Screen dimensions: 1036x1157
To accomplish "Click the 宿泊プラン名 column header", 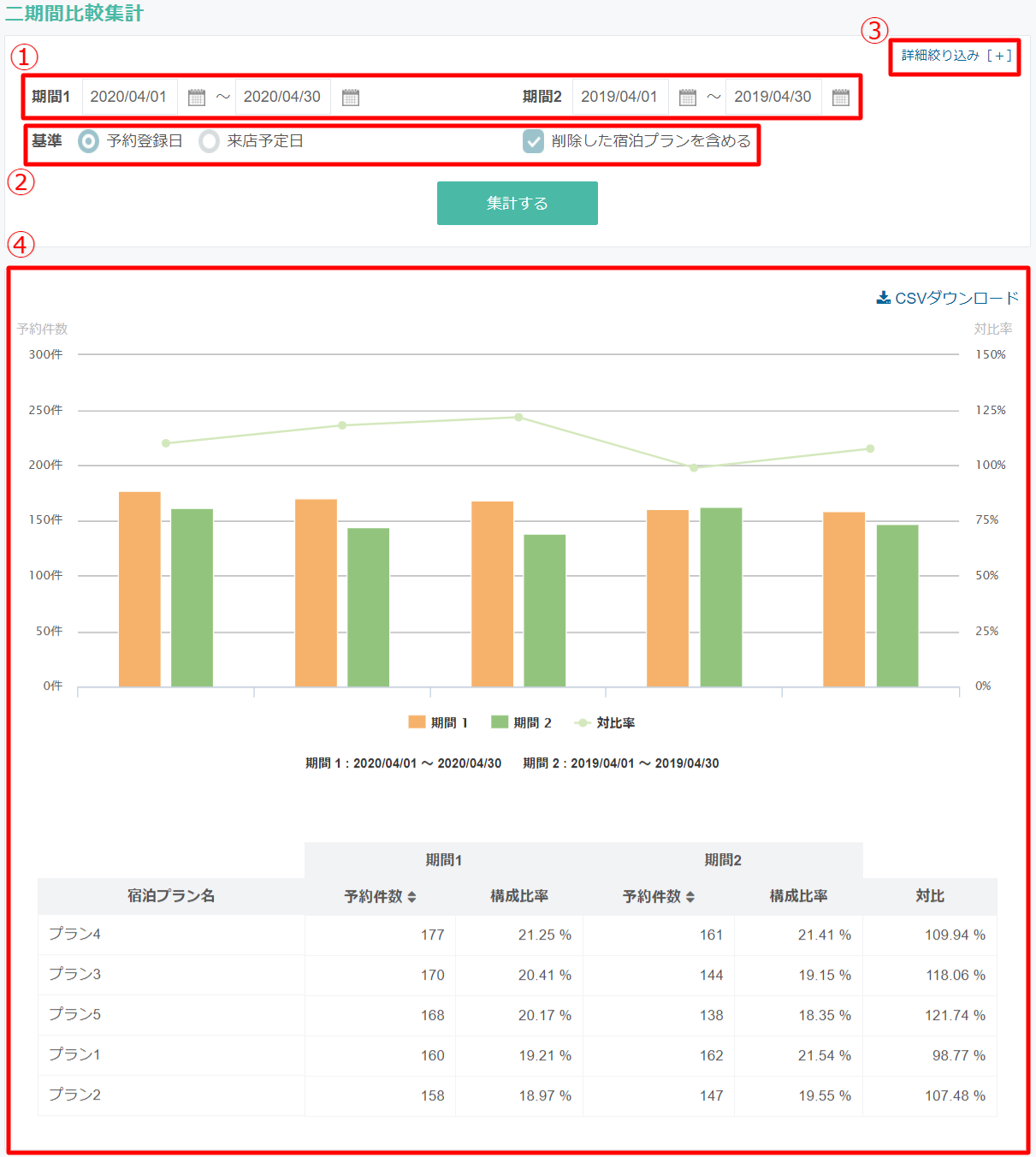I will (x=171, y=896).
